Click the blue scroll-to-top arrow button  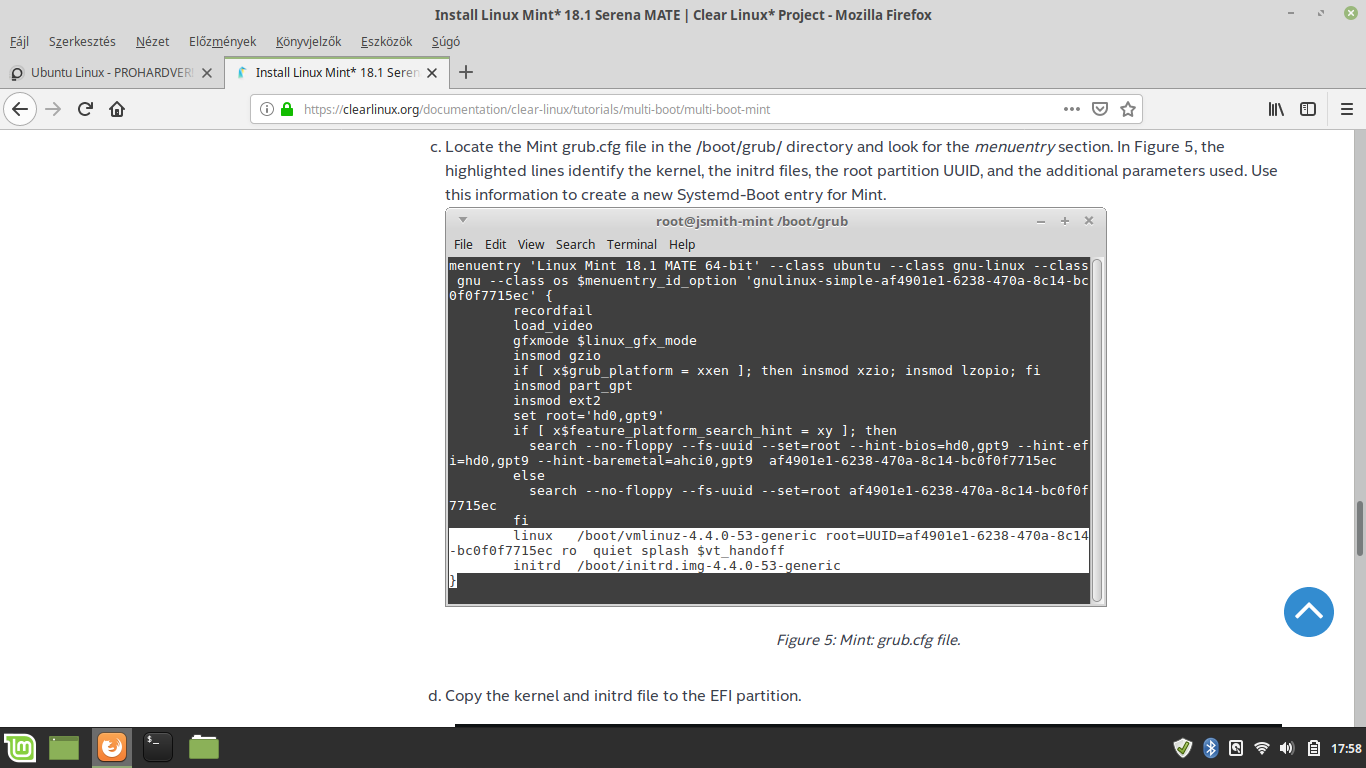(1309, 611)
